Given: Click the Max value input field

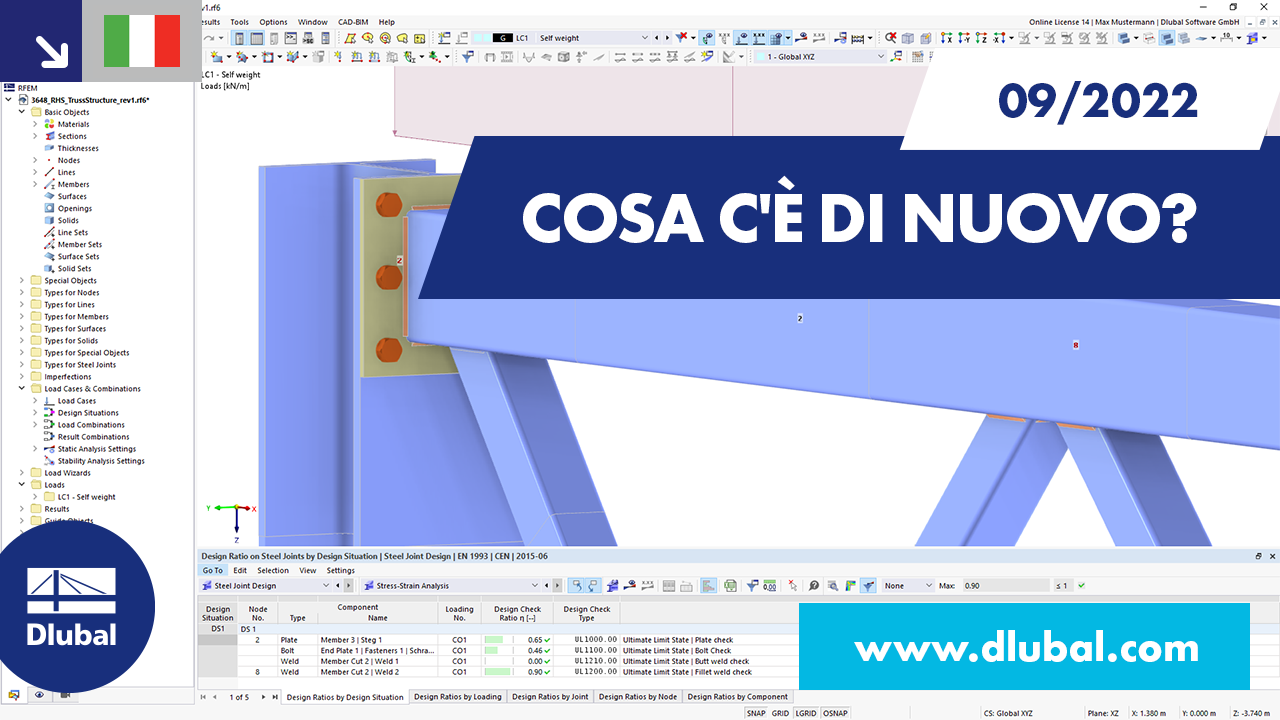Looking at the screenshot, I should point(1006,586).
